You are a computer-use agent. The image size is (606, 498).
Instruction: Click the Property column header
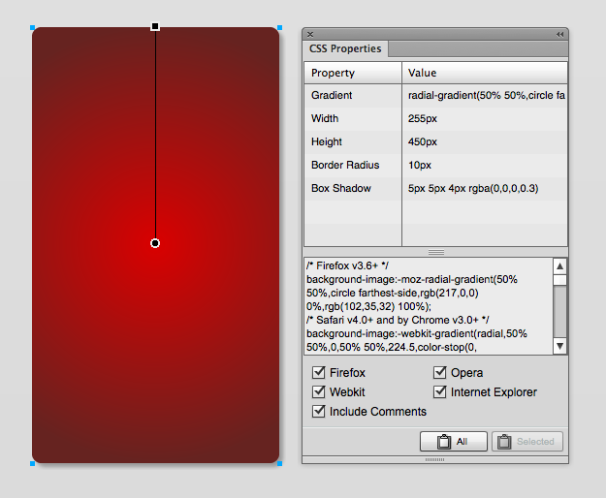point(353,73)
